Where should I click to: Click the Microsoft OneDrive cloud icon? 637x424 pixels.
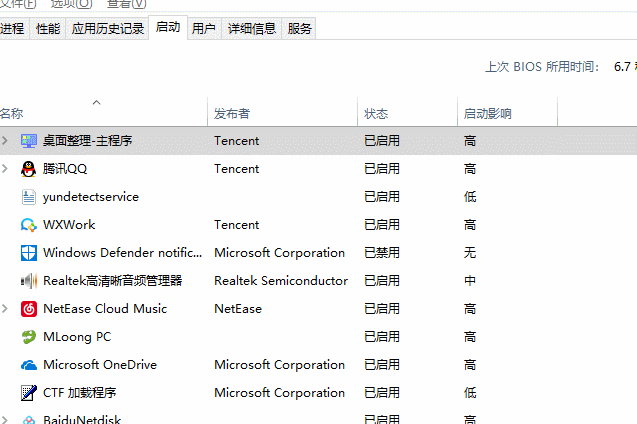28,365
